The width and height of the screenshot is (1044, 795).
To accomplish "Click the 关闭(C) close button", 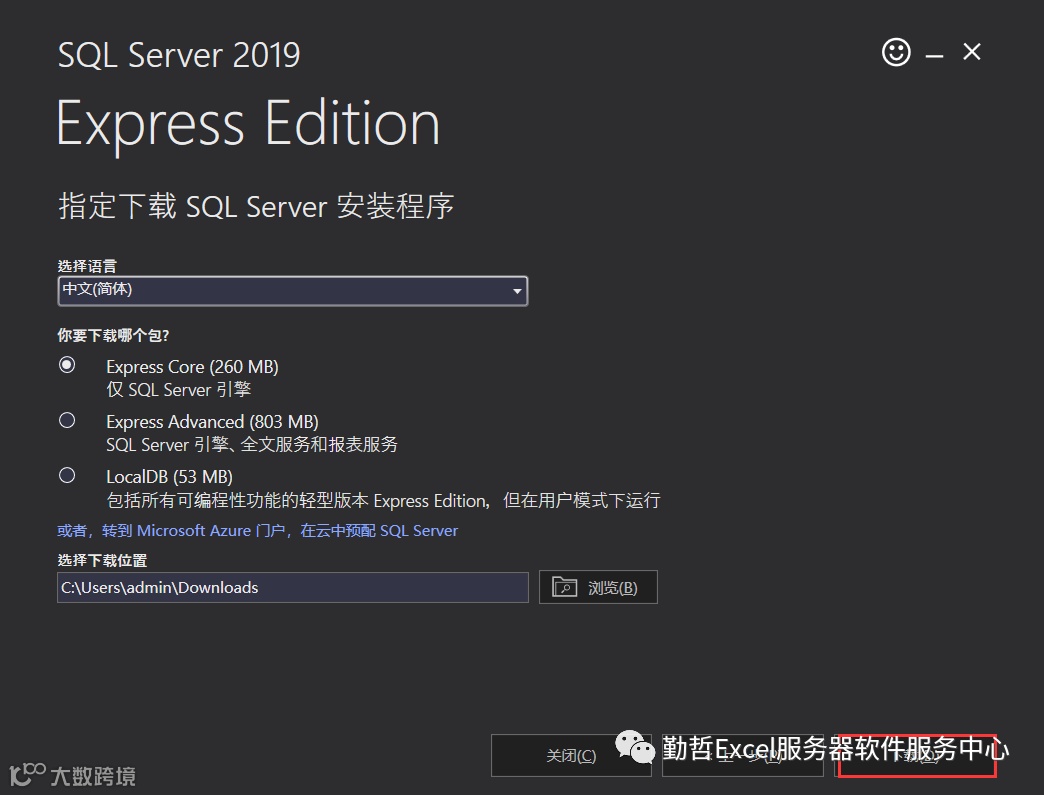I will click(x=571, y=755).
